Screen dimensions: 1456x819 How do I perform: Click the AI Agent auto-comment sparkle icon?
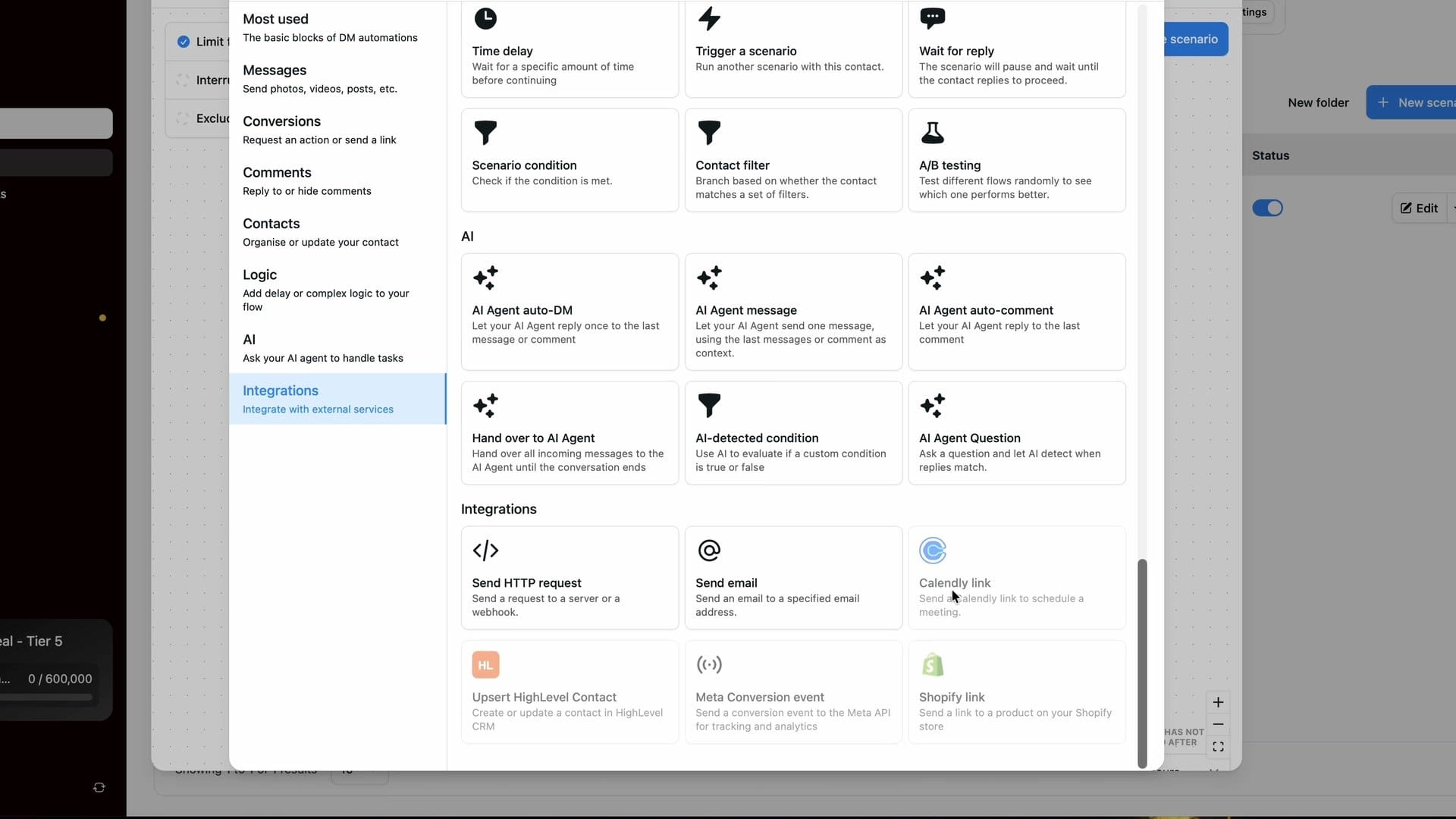pyautogui.click(x=932, y=278)
